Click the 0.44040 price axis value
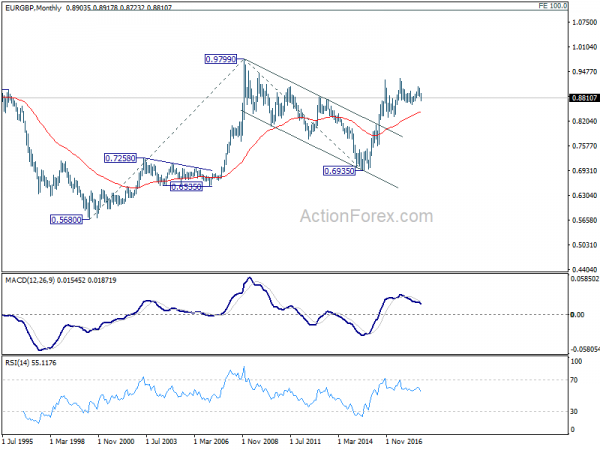600x450 pixels. [x=585, y=269]
